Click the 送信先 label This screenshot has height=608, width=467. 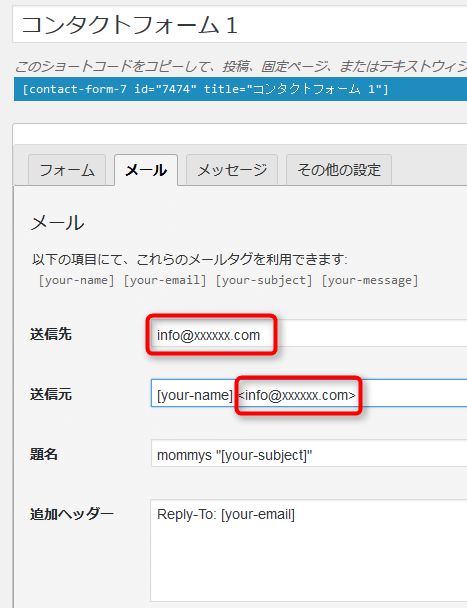(51, 334)
